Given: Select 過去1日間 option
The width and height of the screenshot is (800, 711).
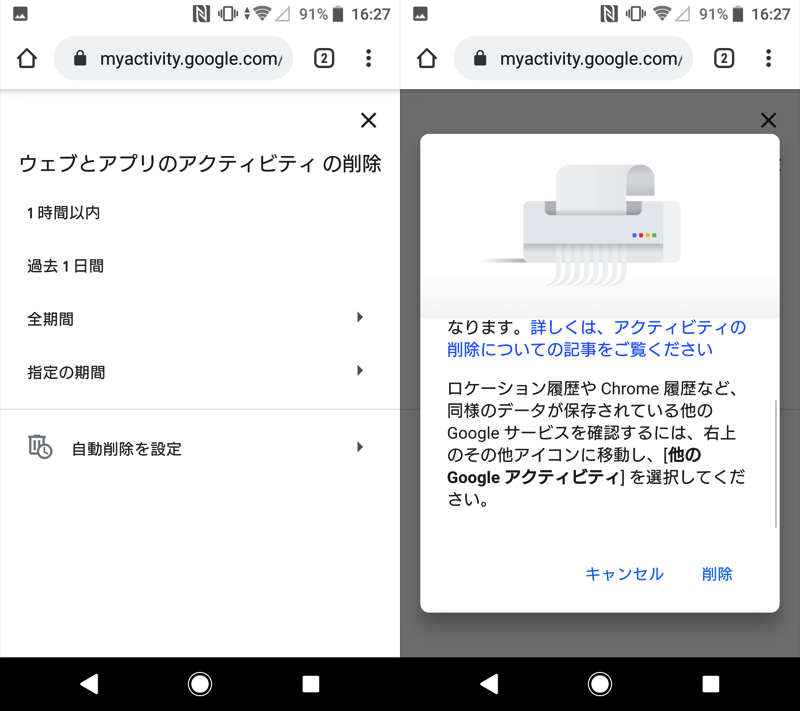Looking at the screenshot, I should click(66, 266).
